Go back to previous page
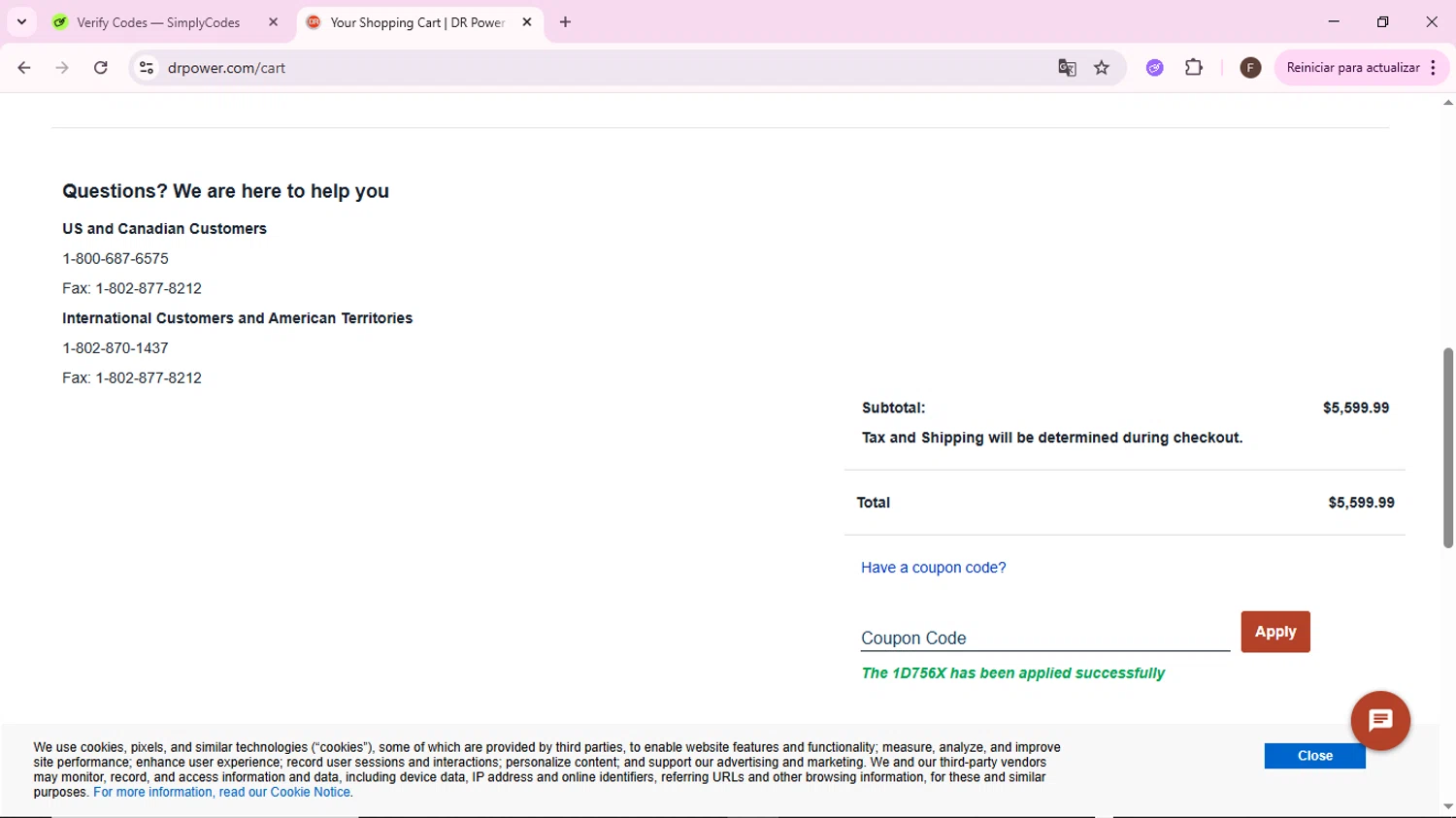The width and height of the screenshot is (1456, 818). click(24, 68)
